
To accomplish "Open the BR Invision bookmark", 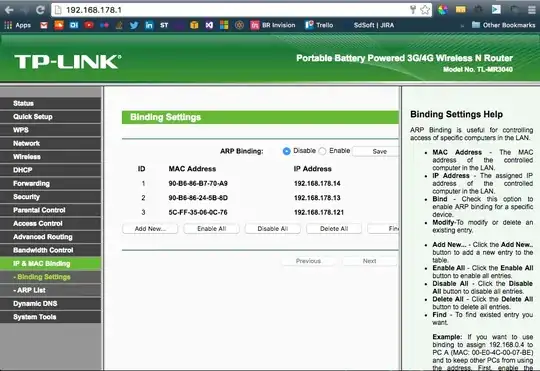I will pyautogui.click(x=273, y=25).
